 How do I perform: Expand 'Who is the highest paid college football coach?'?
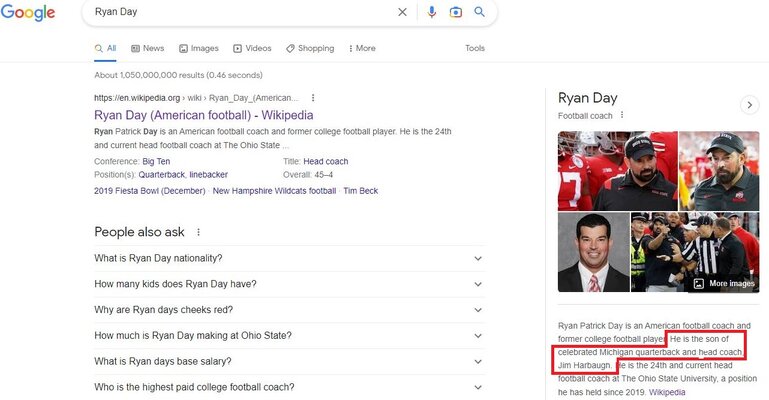(x=289, y=387)
